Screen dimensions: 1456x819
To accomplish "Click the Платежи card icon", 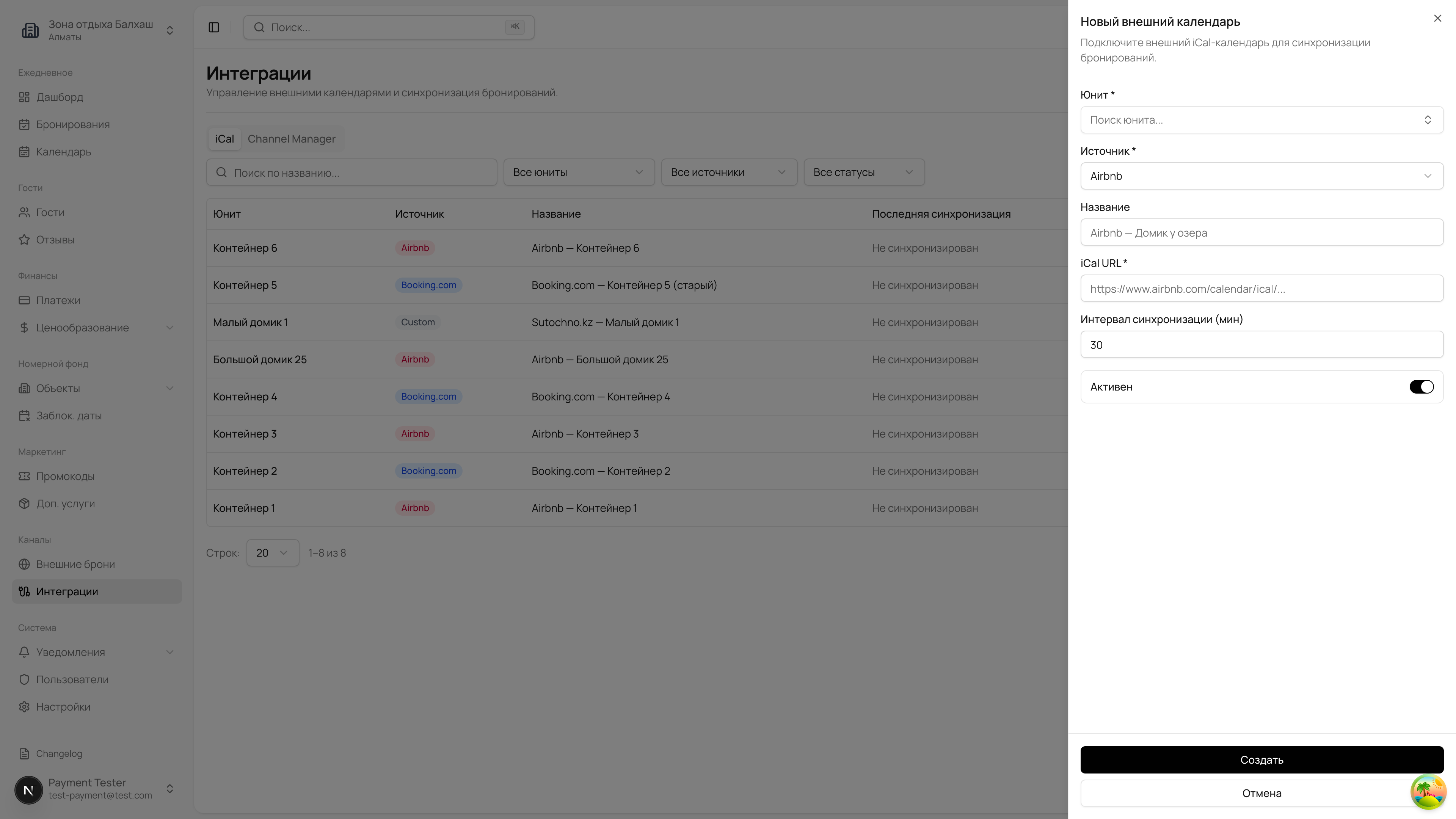I will [24, 301].
